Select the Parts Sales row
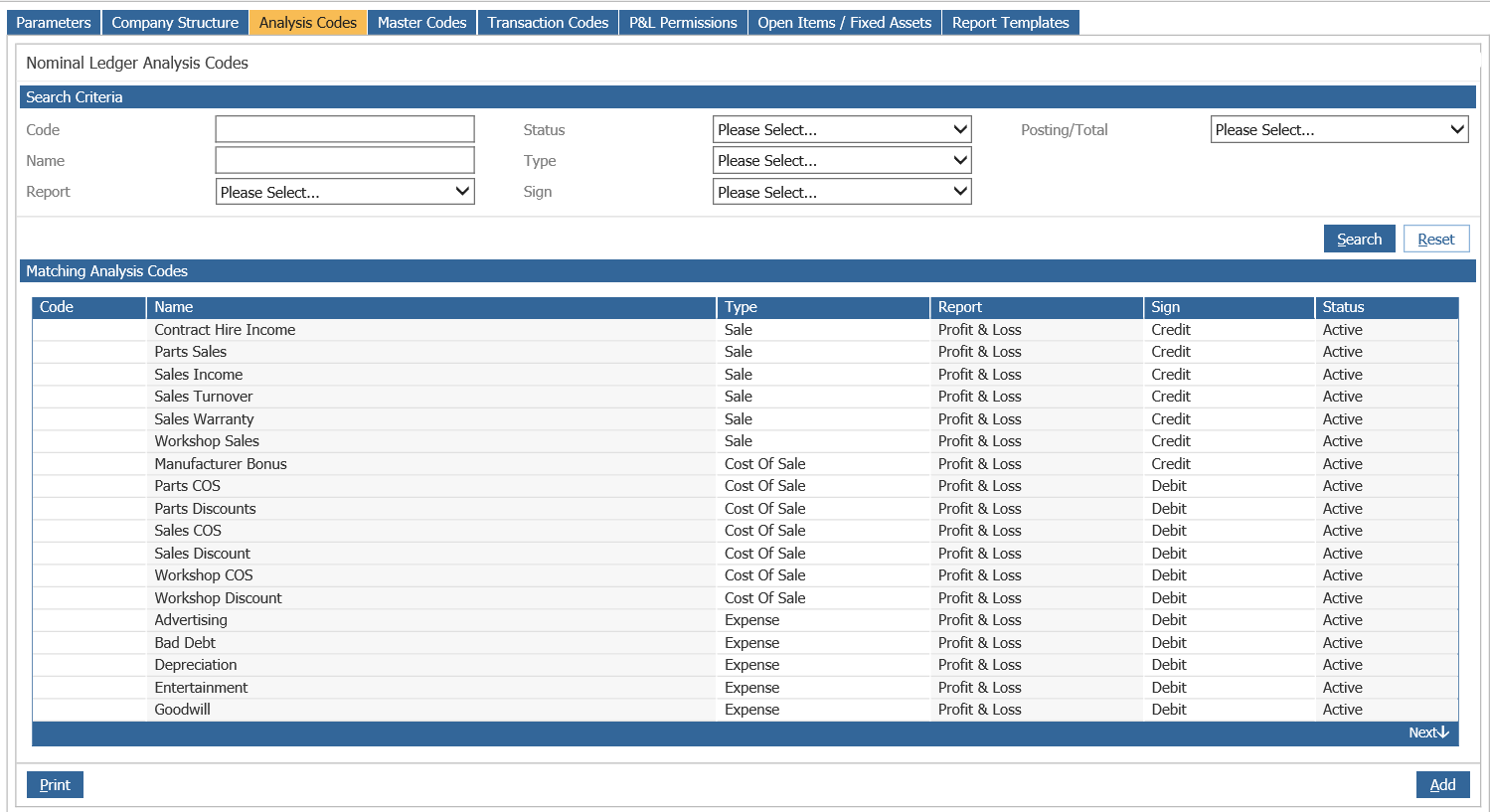This screenshot has width=1490, height=812. tap(398, 351)
